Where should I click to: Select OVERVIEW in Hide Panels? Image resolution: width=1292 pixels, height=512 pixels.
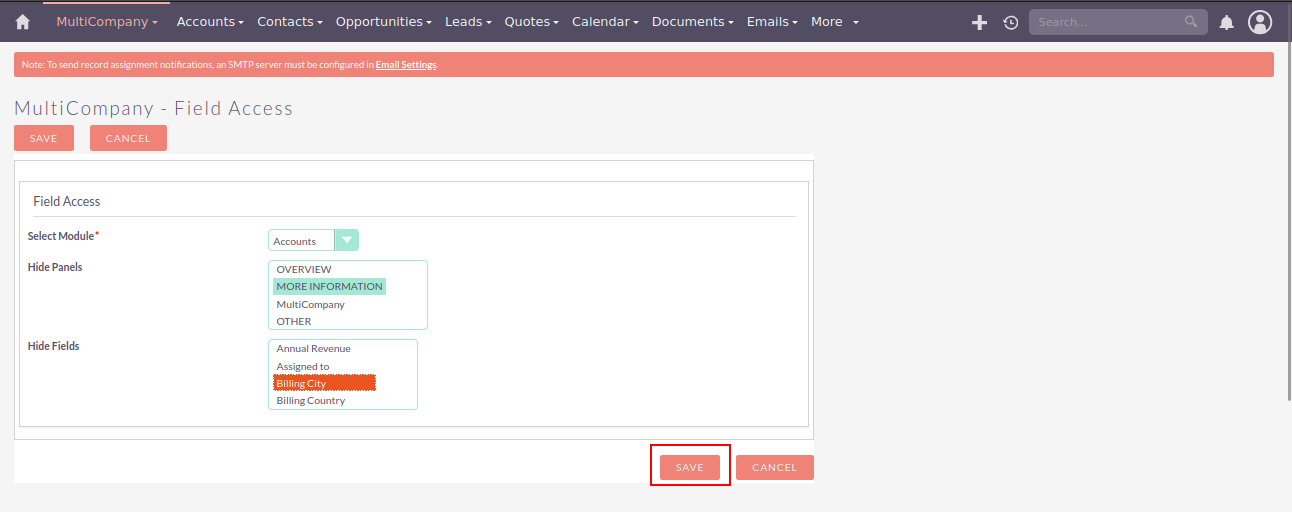[x=304, y=269]
